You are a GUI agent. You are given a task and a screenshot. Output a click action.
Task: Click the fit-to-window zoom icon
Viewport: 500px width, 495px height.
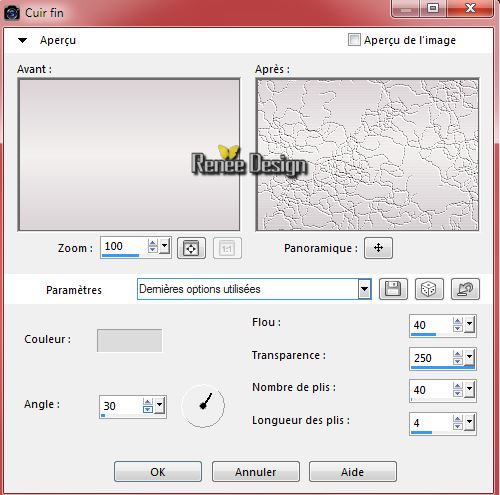pos(191,248)
